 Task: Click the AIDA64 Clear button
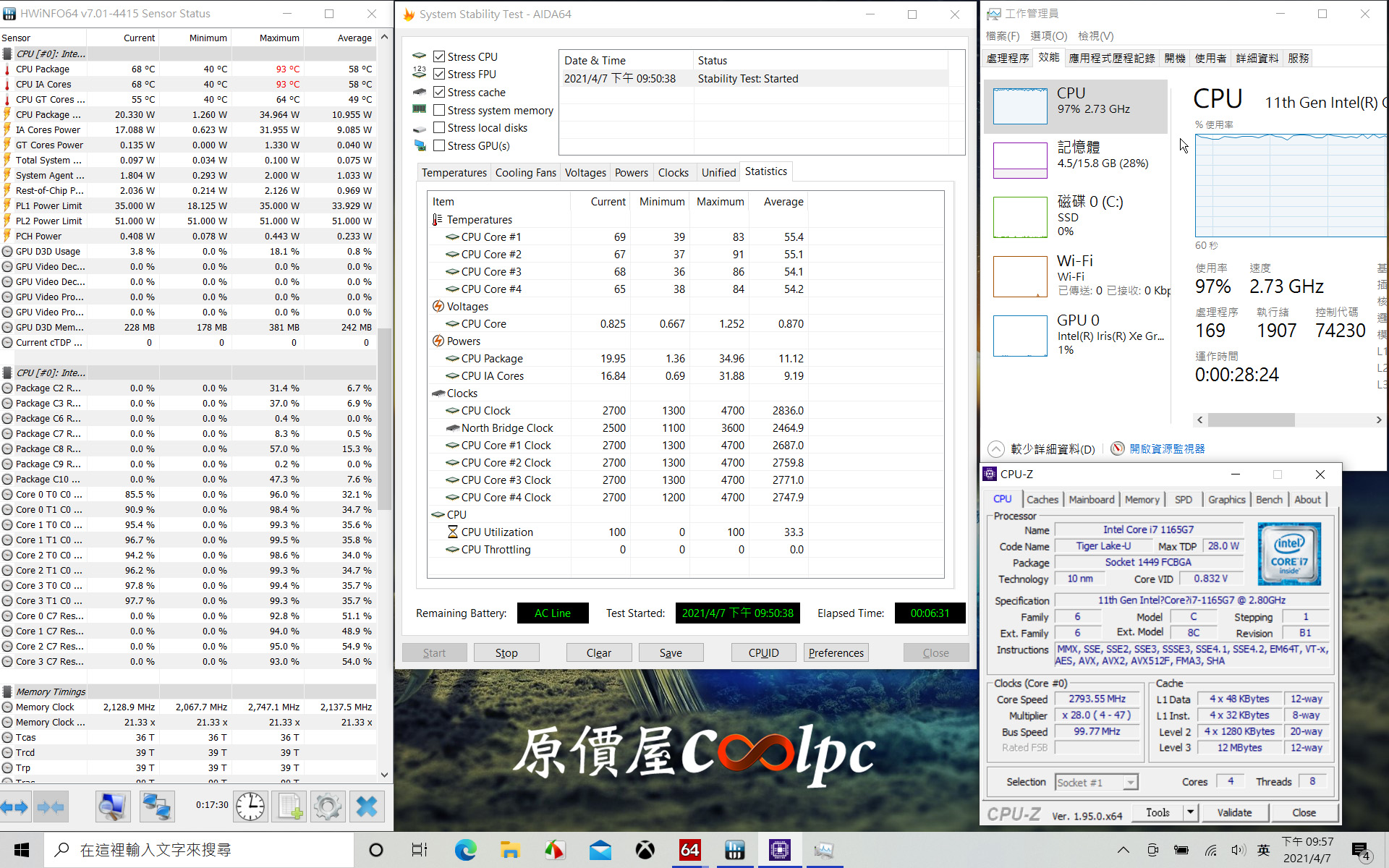pyautogui.click(x=599, y=652)
